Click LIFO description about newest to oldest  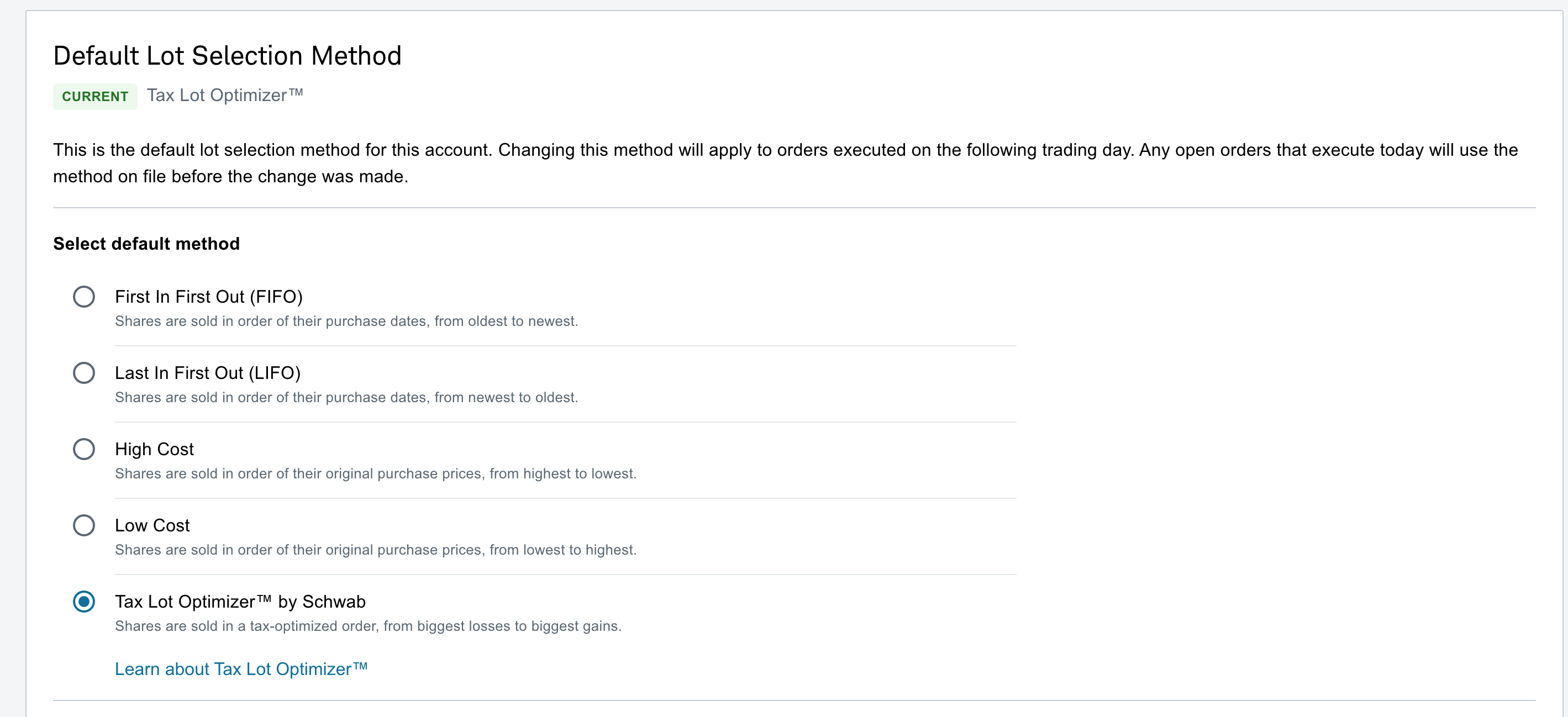pyautogui.click(x=346, y=398)
